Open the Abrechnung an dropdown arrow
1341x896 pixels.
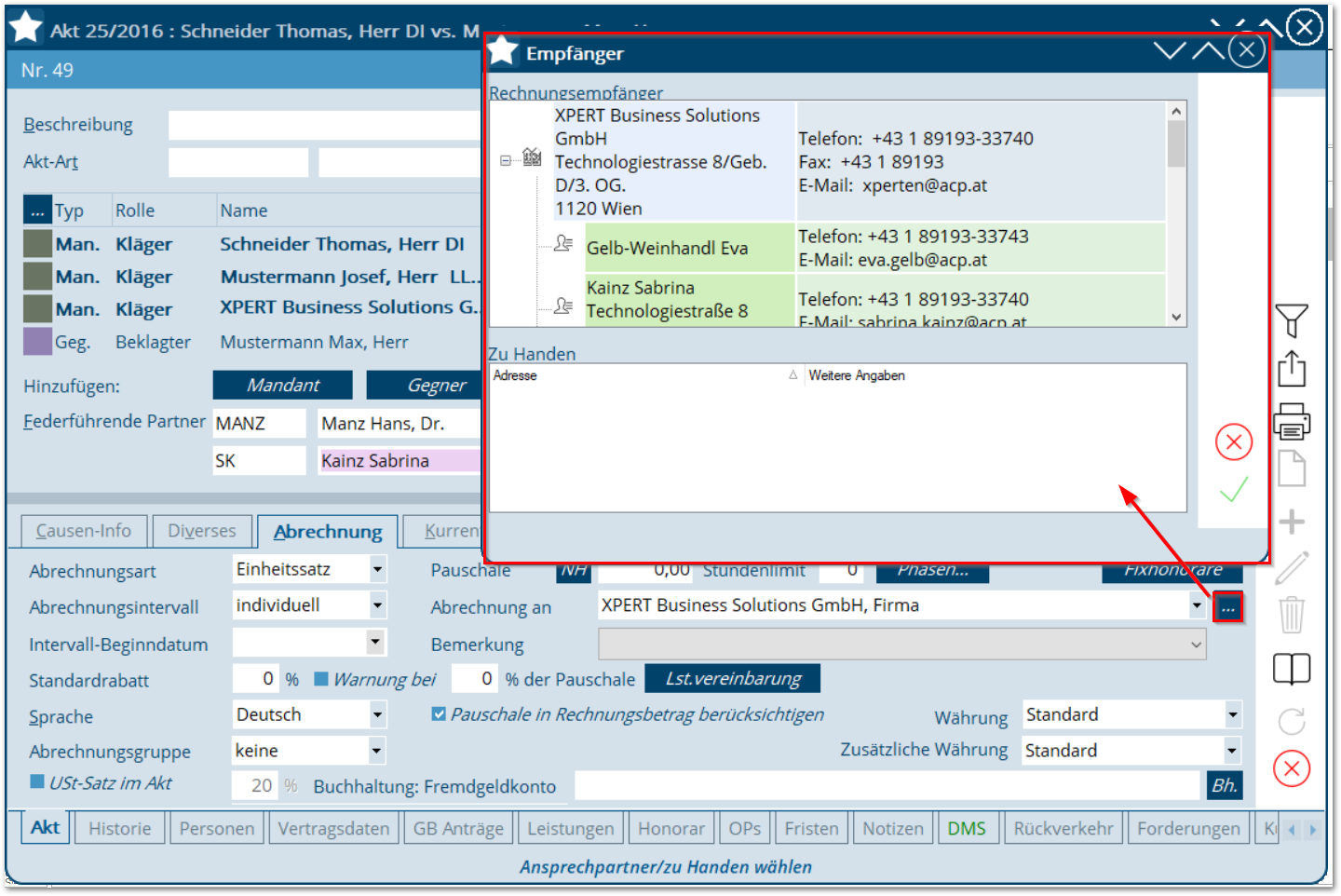[x=1197, y=606]
